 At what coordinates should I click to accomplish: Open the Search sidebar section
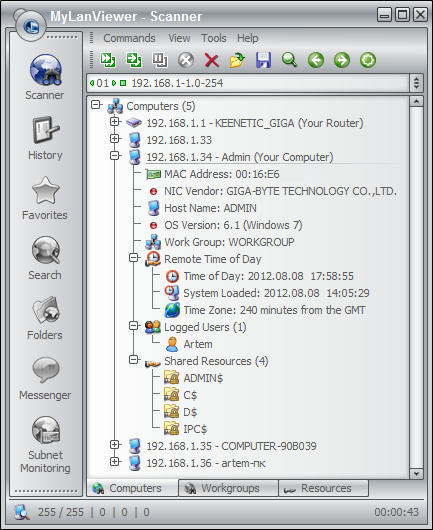[45, 258]
